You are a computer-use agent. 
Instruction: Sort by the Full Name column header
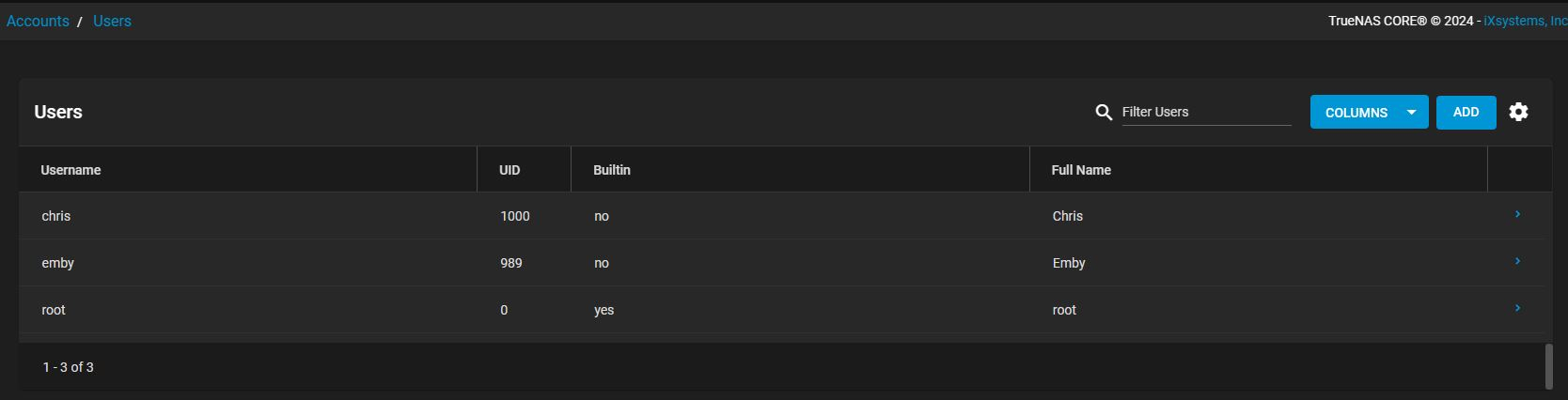(1081, 170)
